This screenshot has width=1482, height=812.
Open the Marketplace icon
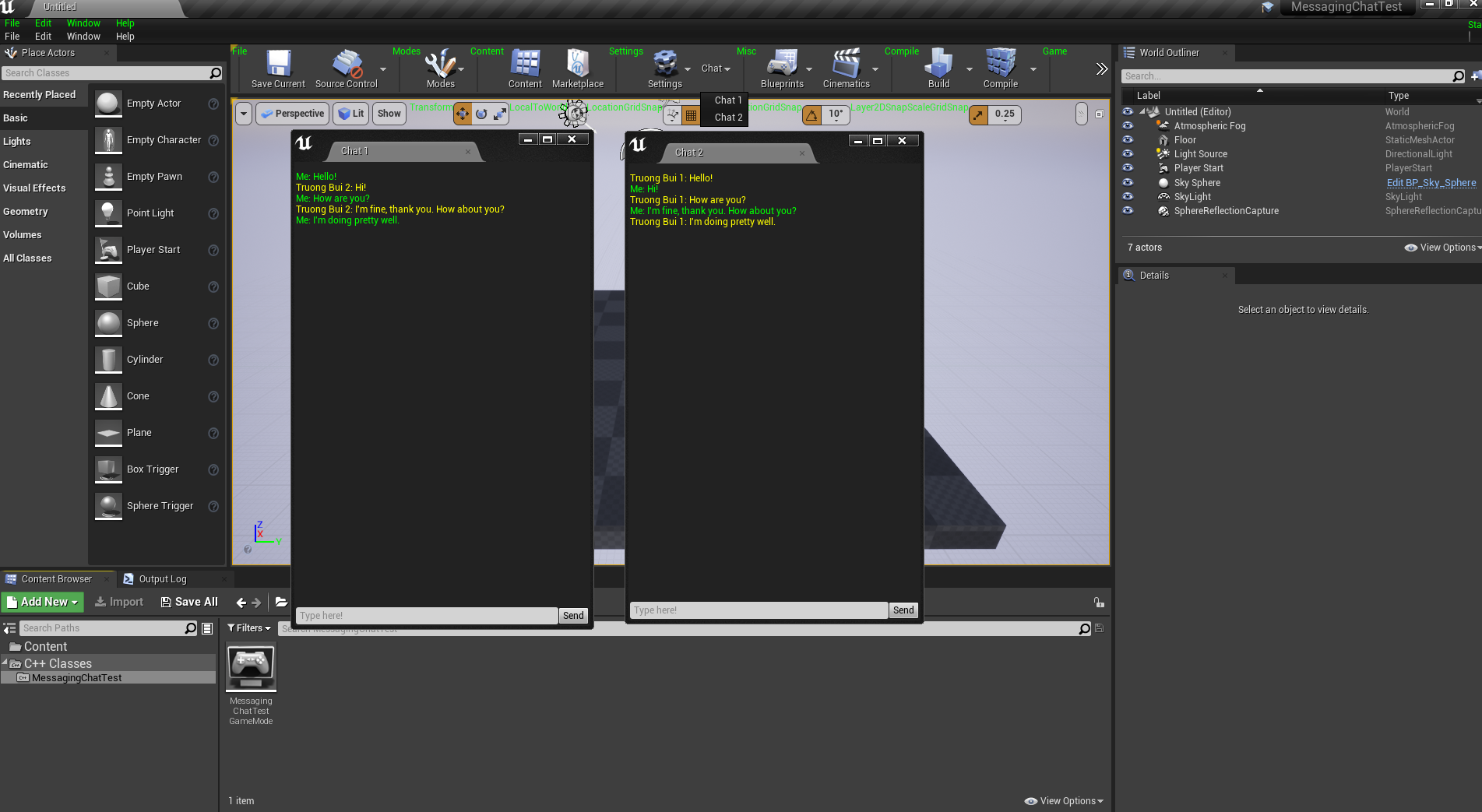[577, 64]
